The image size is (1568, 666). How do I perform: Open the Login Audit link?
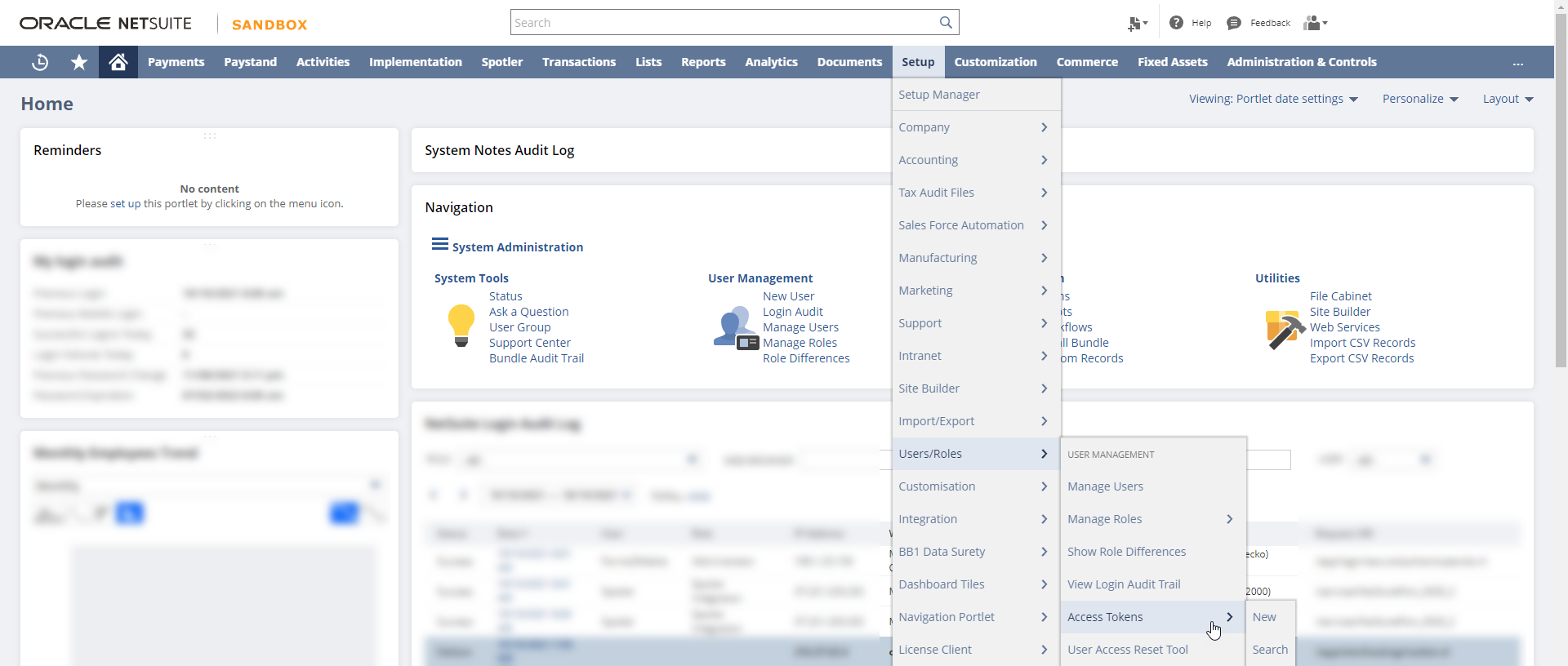click(793, 312)
